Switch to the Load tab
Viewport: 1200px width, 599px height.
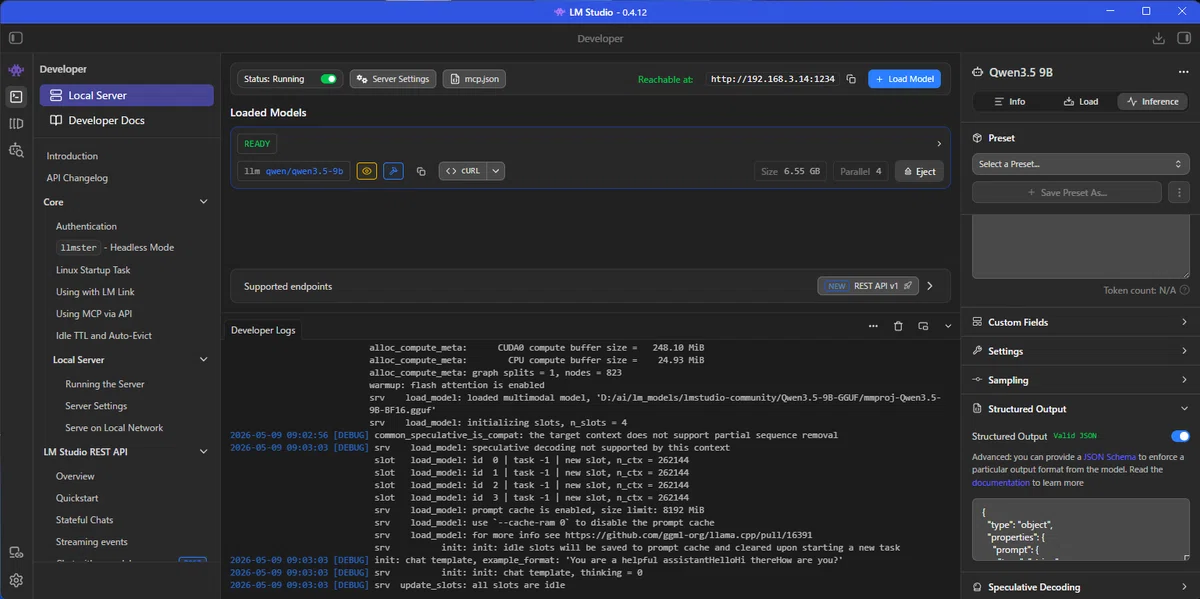click(x=1080, y=101)
